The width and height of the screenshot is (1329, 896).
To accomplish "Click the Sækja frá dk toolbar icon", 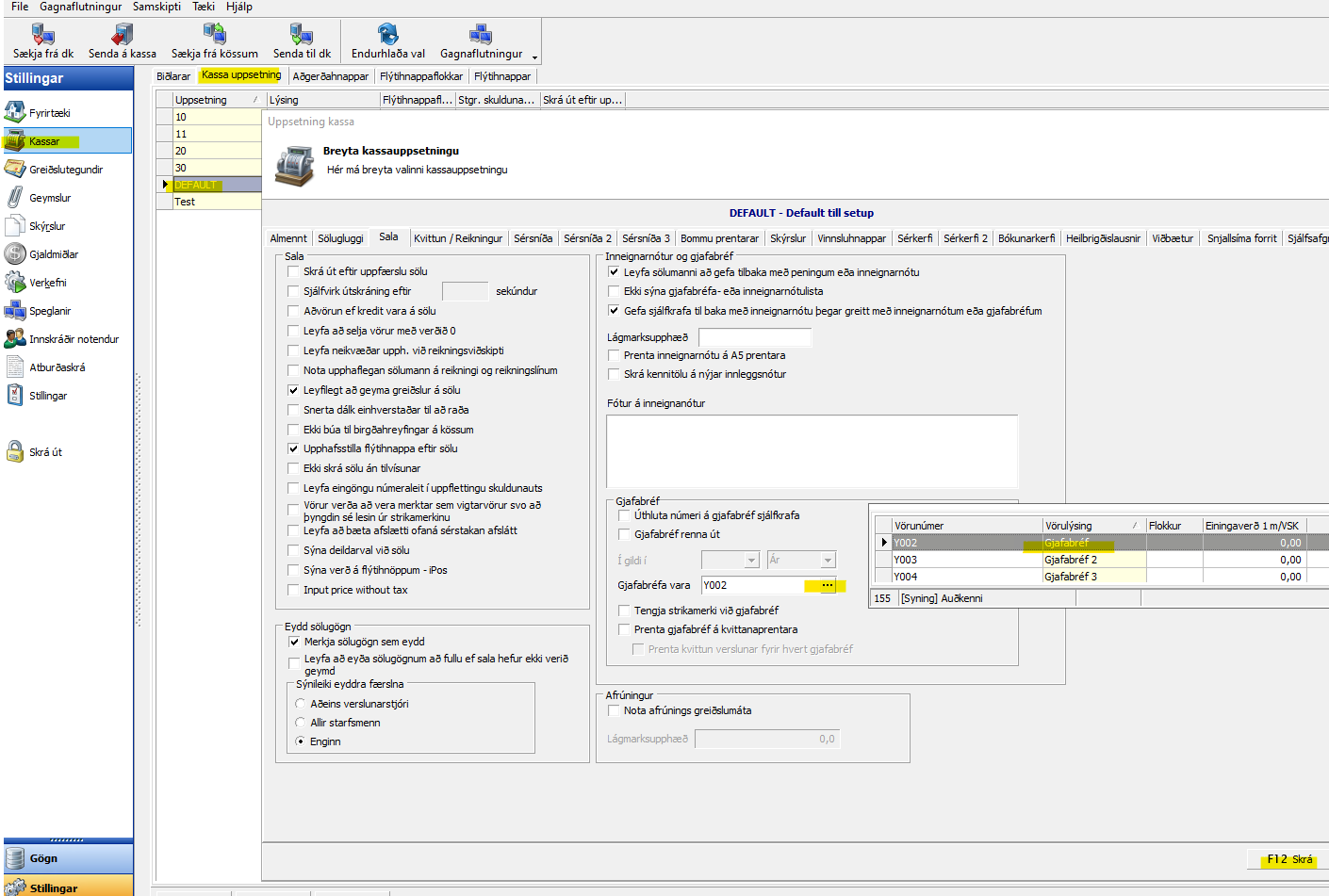I will coord(43,36).
